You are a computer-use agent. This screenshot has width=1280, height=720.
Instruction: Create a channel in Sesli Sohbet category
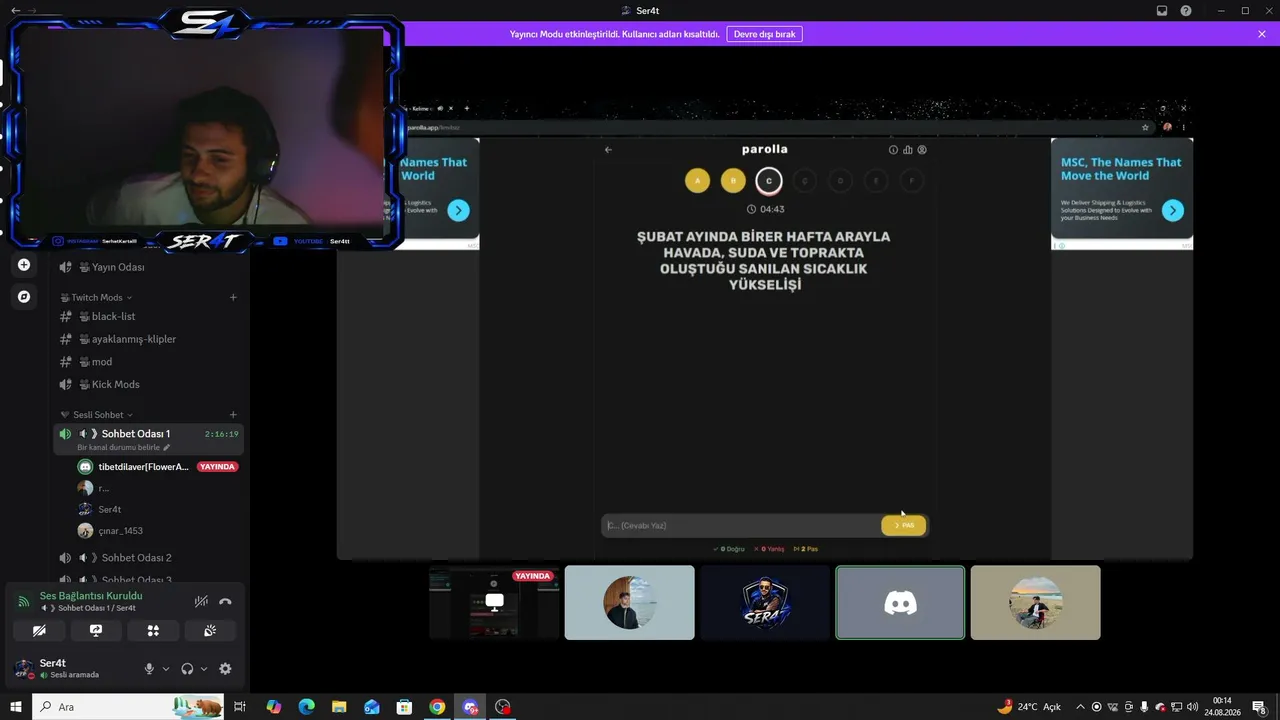[233, 415]
